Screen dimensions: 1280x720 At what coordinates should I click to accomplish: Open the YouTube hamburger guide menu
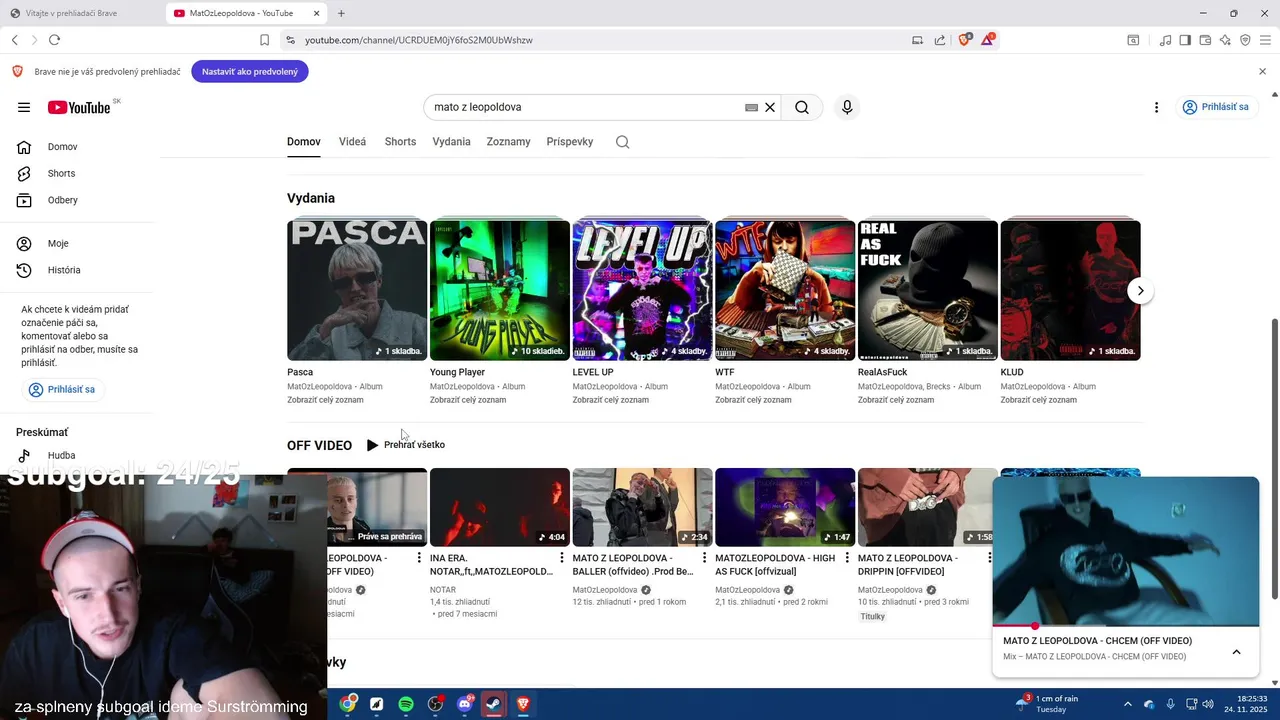coord(24,107)
